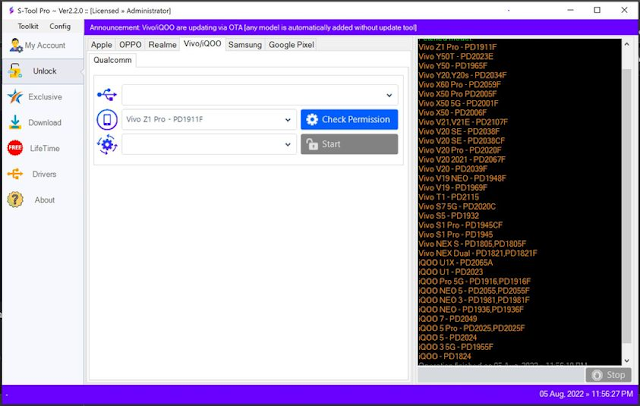Switch to the Realme tab
Screen dimensions: 640x406
click(162, 44)
